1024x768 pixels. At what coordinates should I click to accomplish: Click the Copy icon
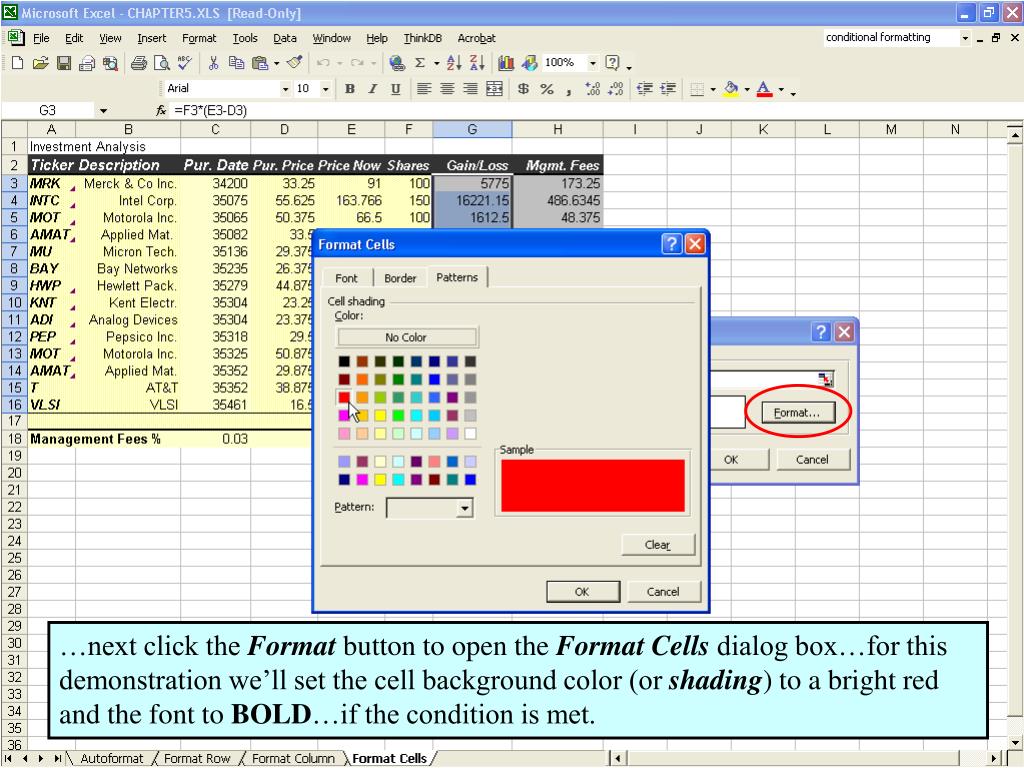(236, 63)
